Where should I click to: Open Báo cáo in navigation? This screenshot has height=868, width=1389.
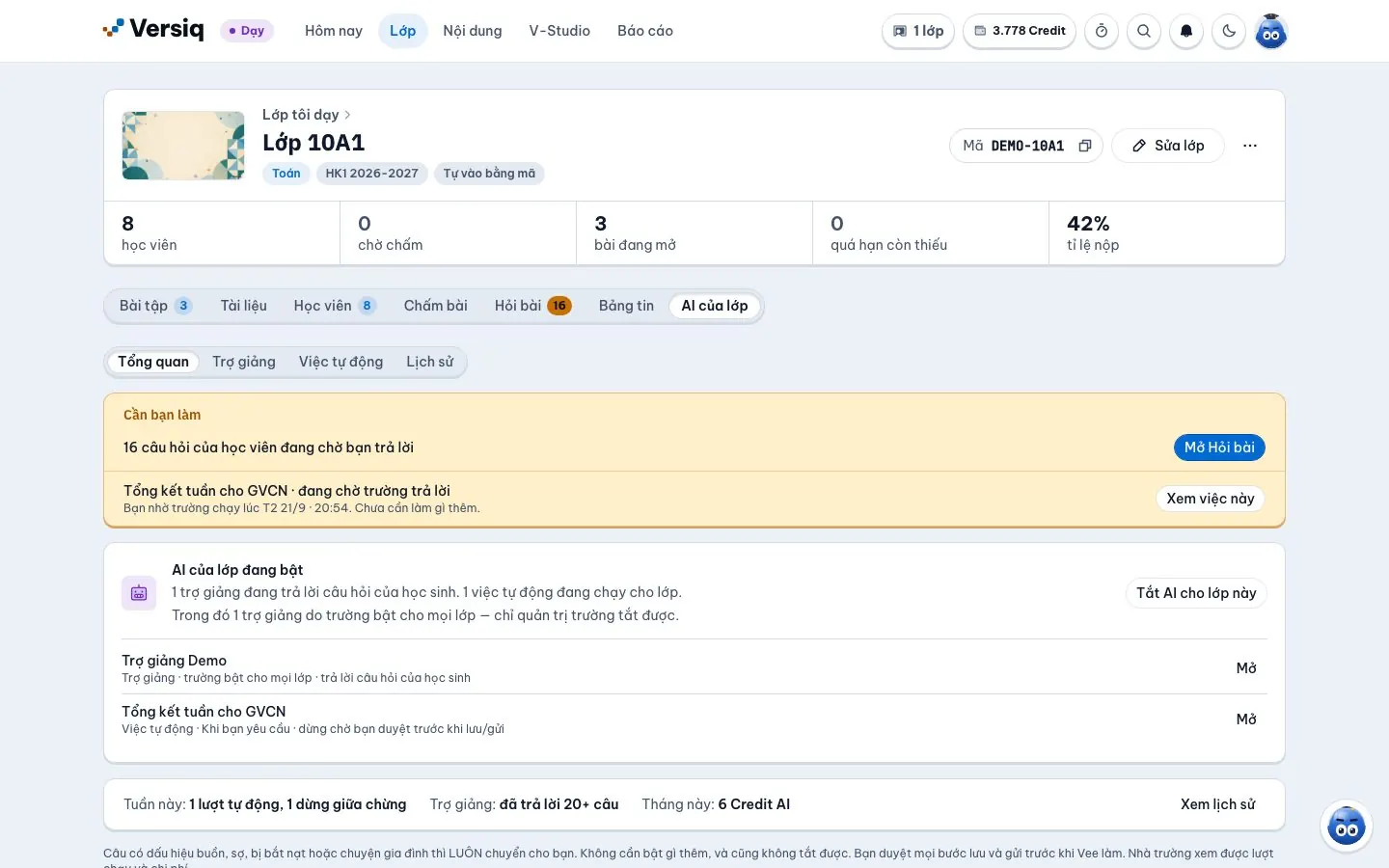(645, 31)
